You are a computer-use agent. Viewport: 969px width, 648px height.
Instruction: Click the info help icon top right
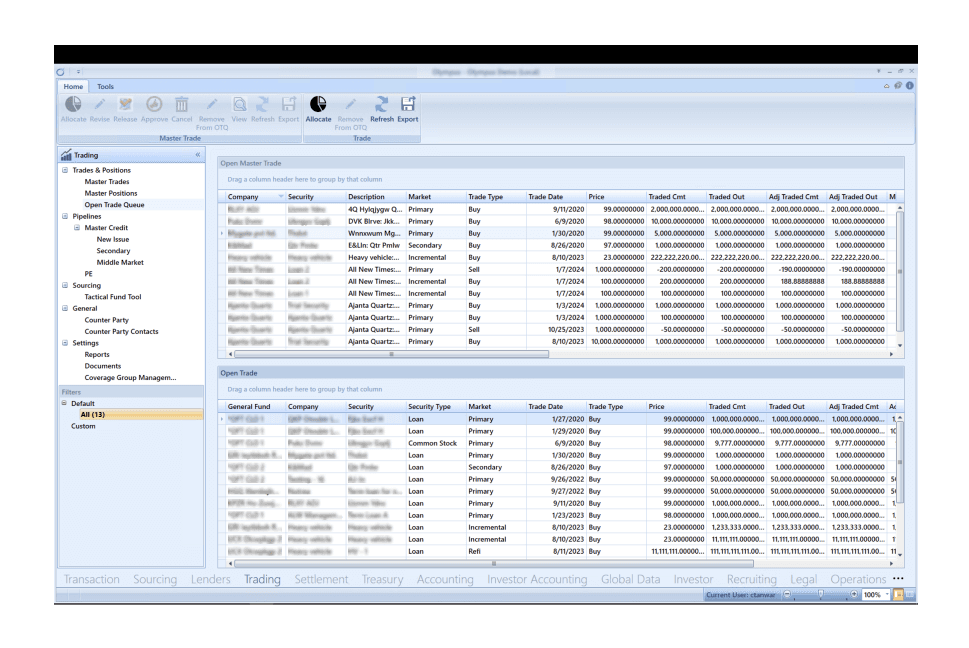click(x=910, y=86)
